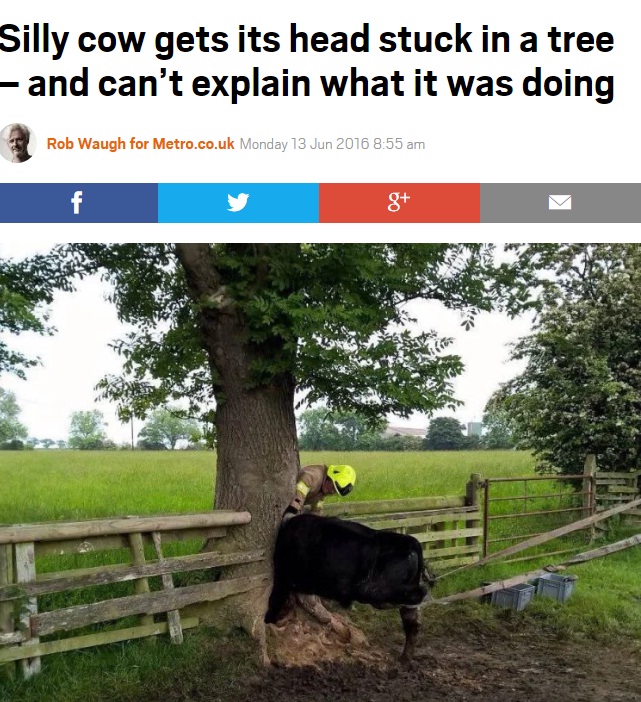Share the article on Facebook

[79, 203]
